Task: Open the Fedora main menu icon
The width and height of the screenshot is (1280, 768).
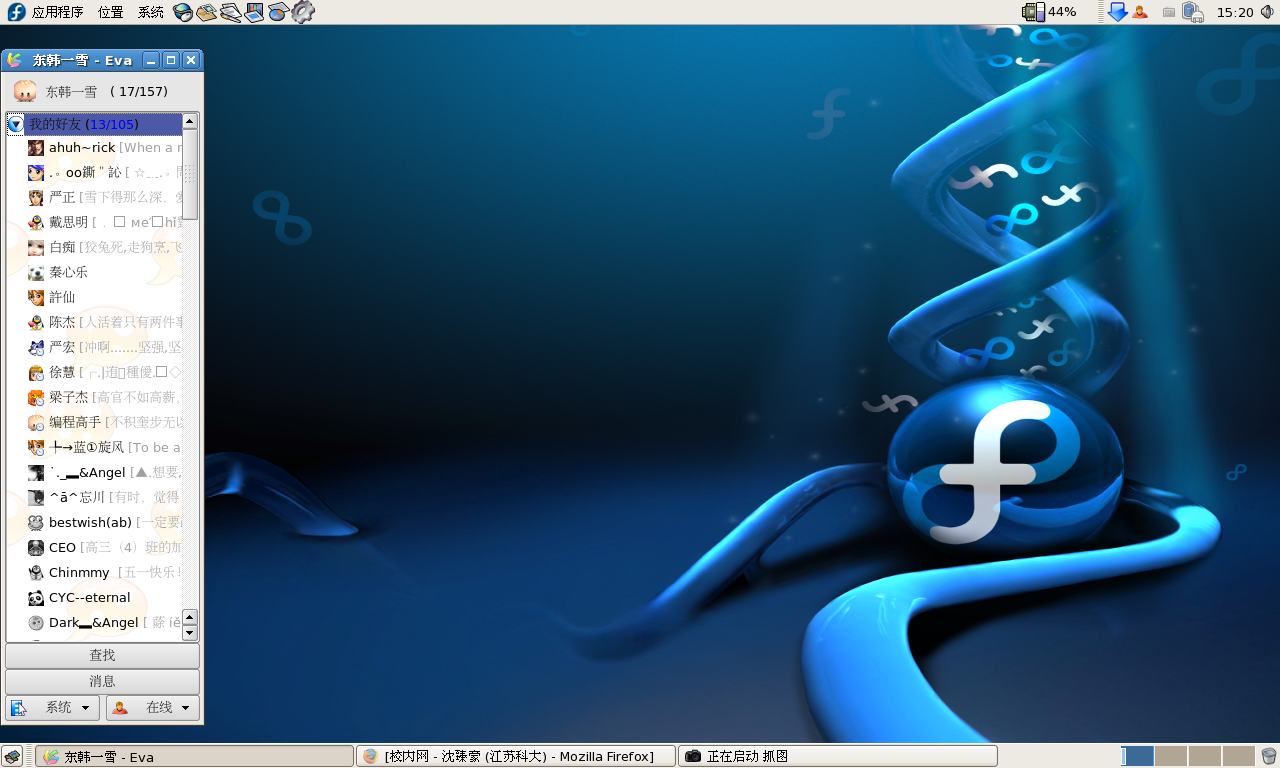Action: tap(16, 12)
